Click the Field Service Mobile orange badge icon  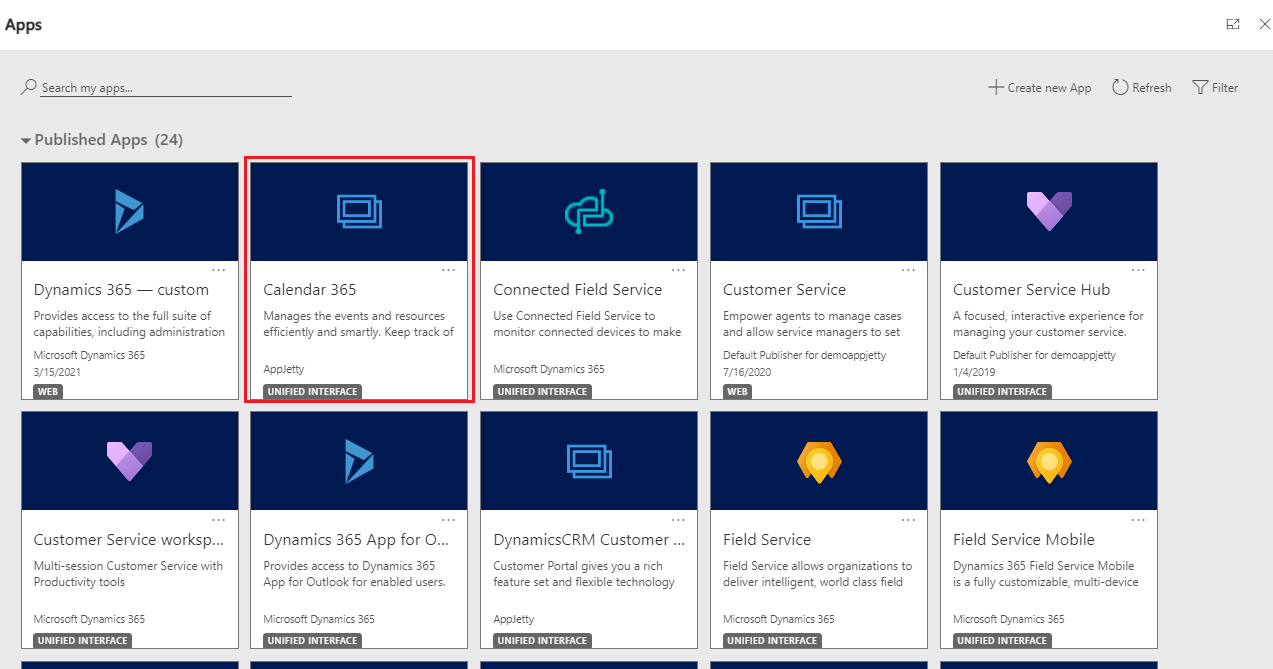pos(1049,461)
